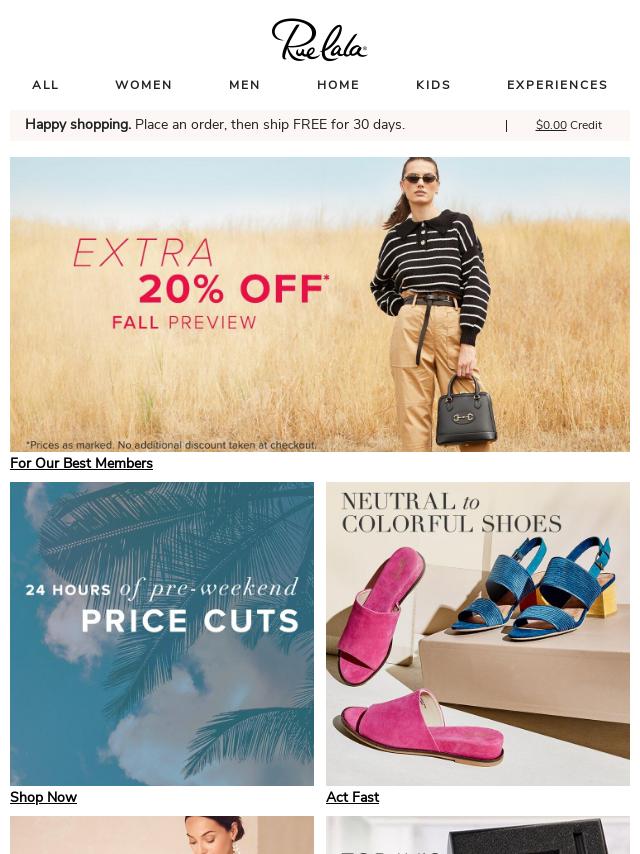
Task: Follow the For Our Best Members link
Action: click(81, 463)
